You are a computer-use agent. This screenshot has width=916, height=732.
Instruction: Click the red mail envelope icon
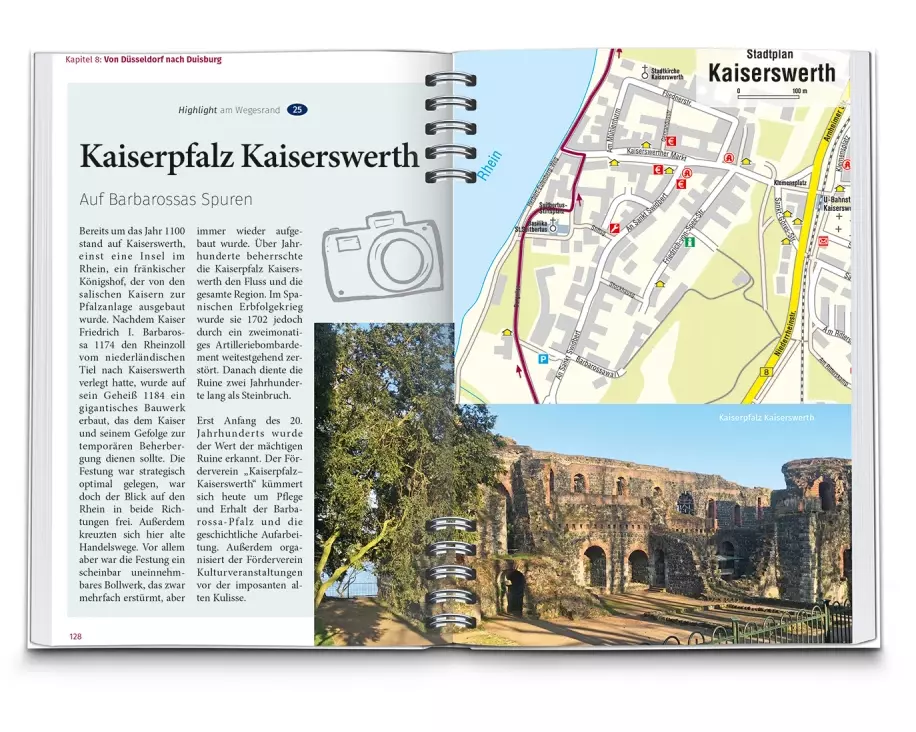tap(823, 241)
